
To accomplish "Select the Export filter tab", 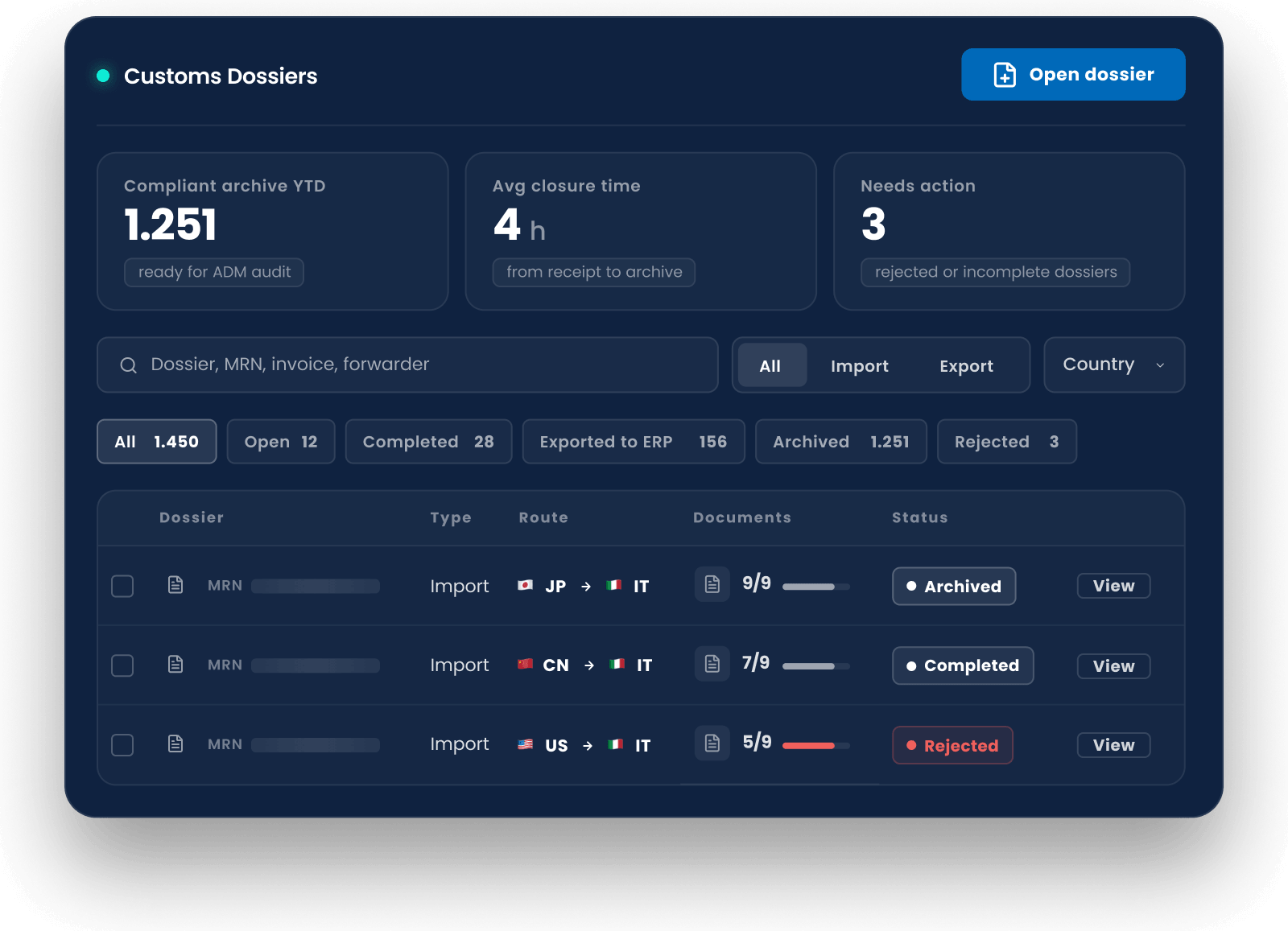I will [966, 366].
